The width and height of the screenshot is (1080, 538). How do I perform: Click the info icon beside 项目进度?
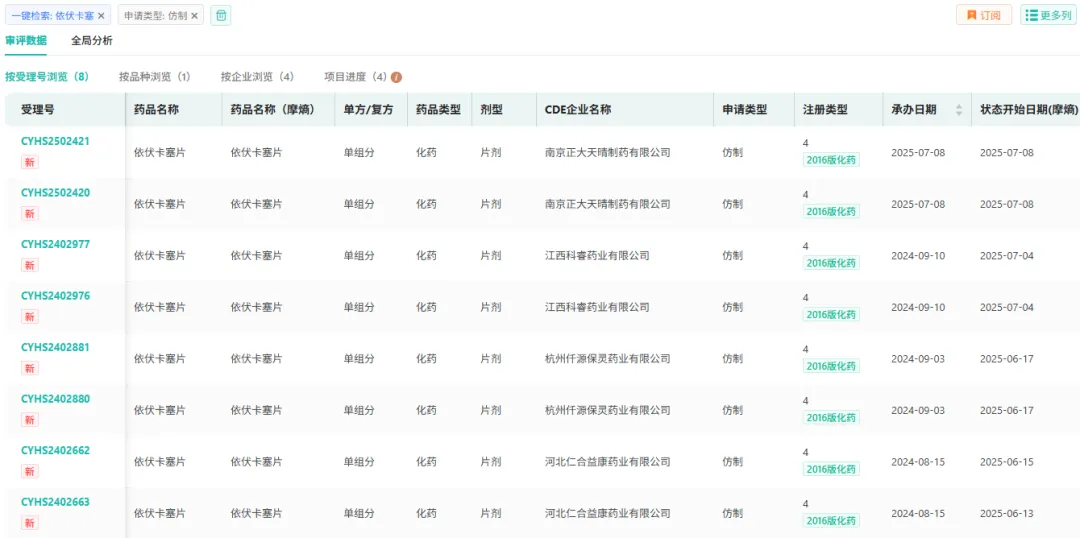[x=397, y=77]
